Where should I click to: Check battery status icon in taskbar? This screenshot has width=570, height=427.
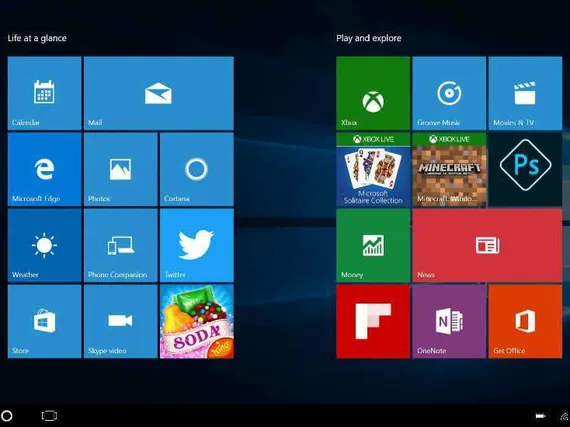pyautogui.click(x=541, y=416)
